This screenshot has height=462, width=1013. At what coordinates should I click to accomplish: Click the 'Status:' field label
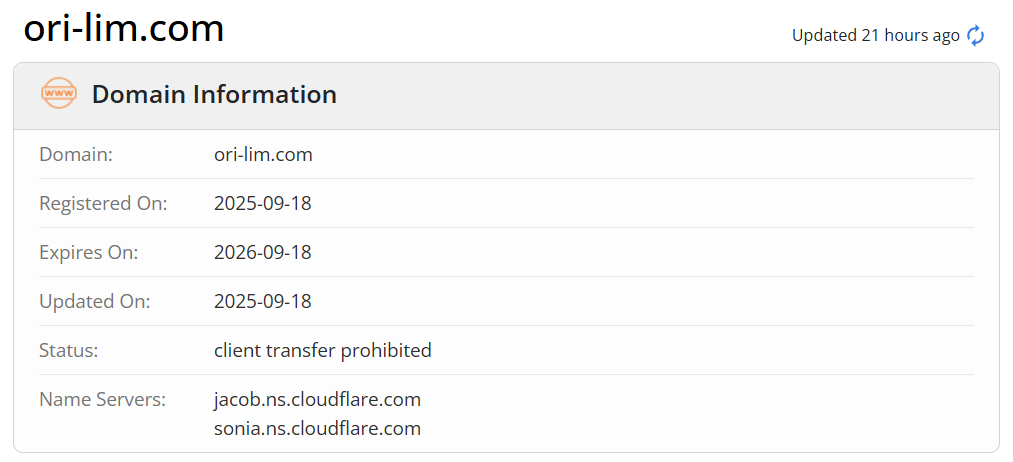[69, 351]
